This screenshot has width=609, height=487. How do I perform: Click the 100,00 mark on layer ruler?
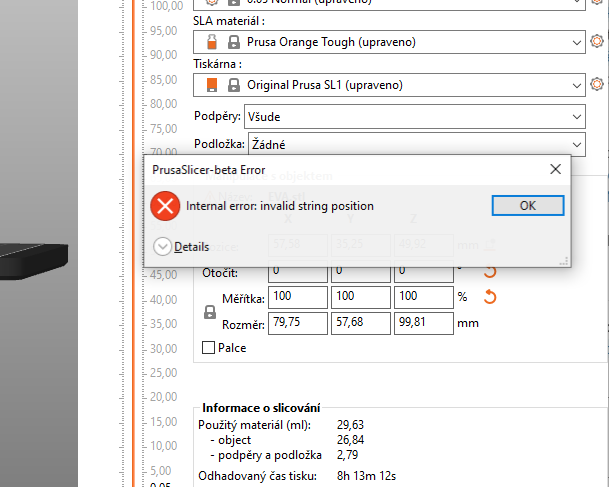click(x=166, y=5)
